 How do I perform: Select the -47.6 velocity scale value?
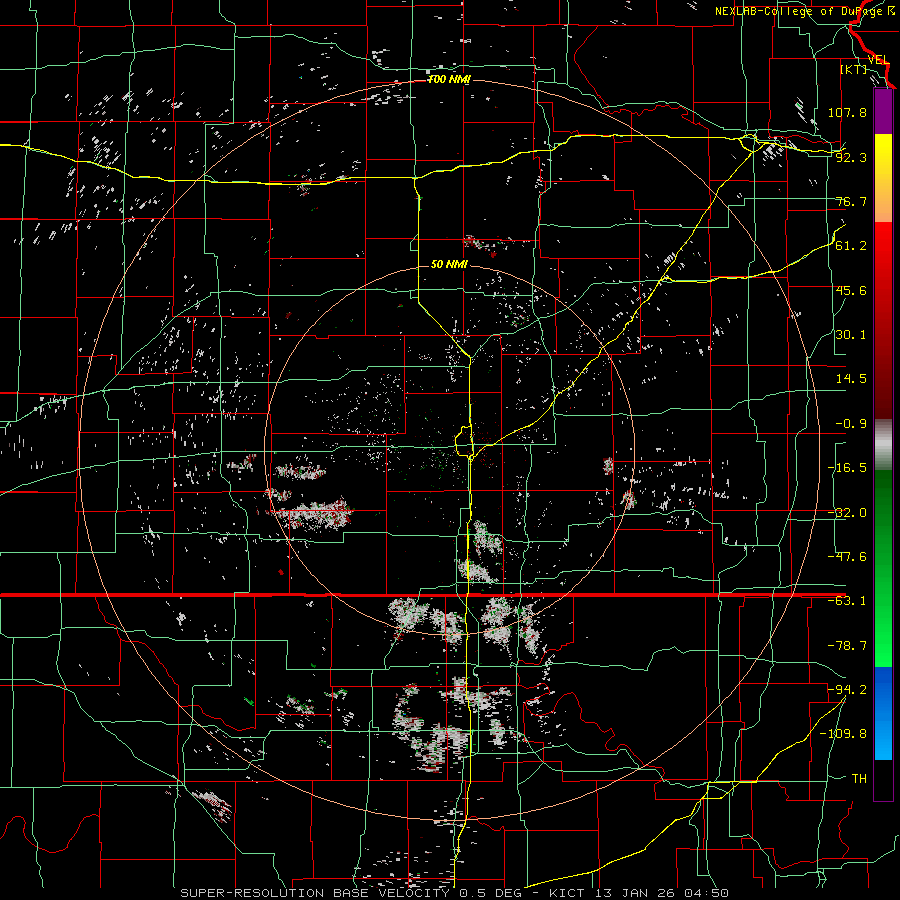pos(847,557)
